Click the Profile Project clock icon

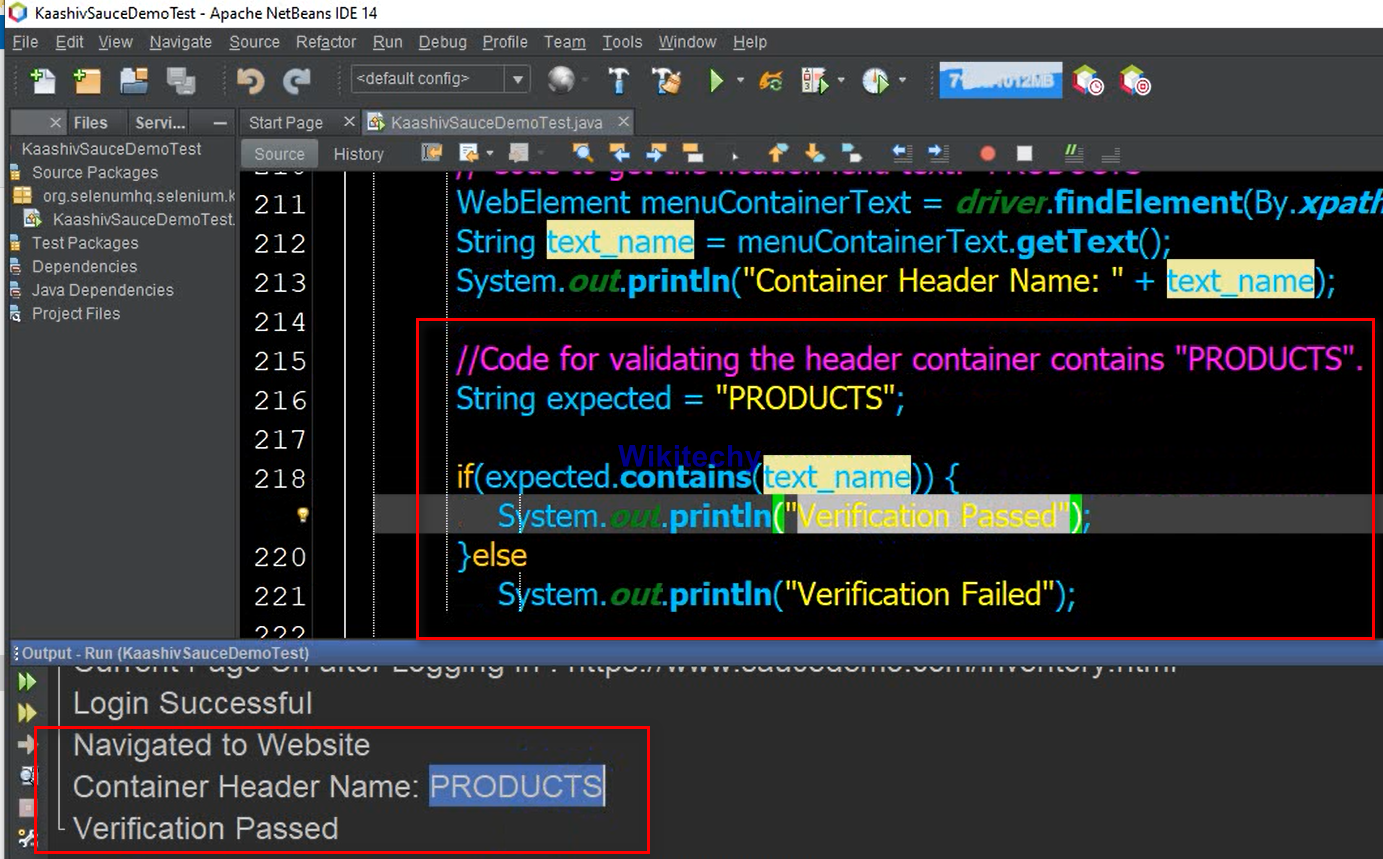[876, 80]
